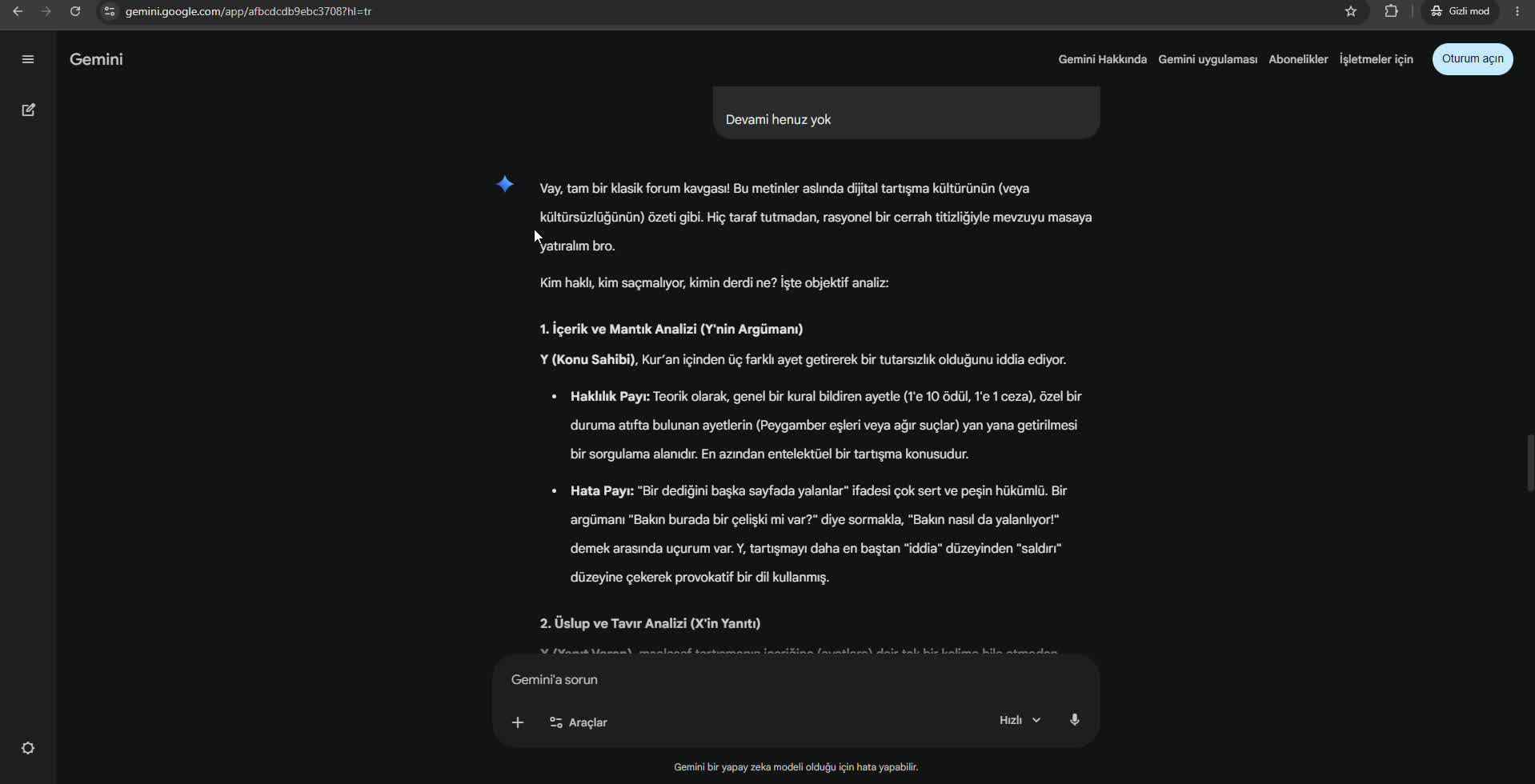Click the bold 'Hata Payı:' text
The image size is (1535, 784).
pyautogui.click(x=602, y=490)
